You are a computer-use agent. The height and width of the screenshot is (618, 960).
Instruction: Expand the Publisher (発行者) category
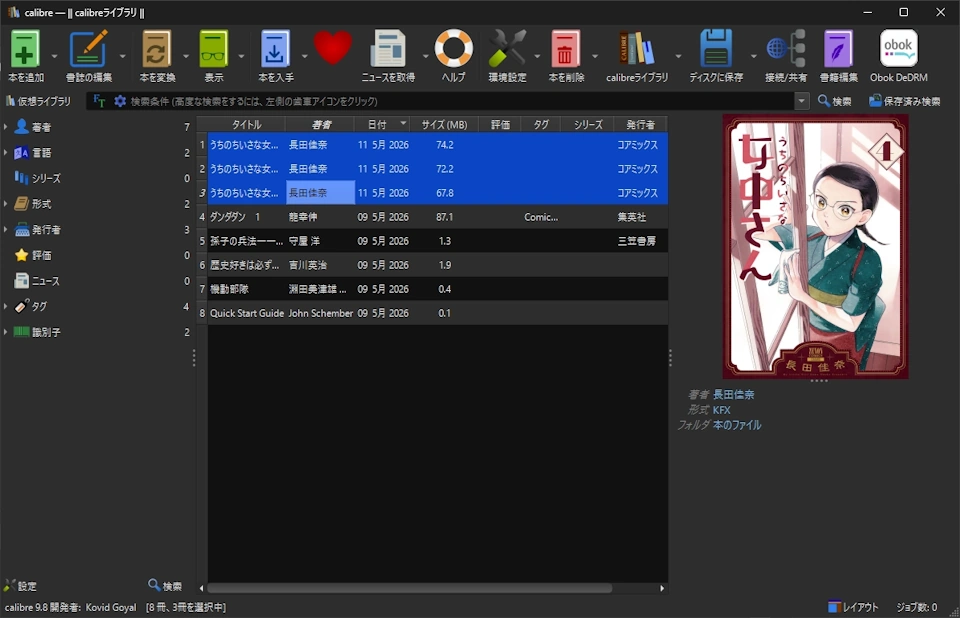(x=6, y=230)
